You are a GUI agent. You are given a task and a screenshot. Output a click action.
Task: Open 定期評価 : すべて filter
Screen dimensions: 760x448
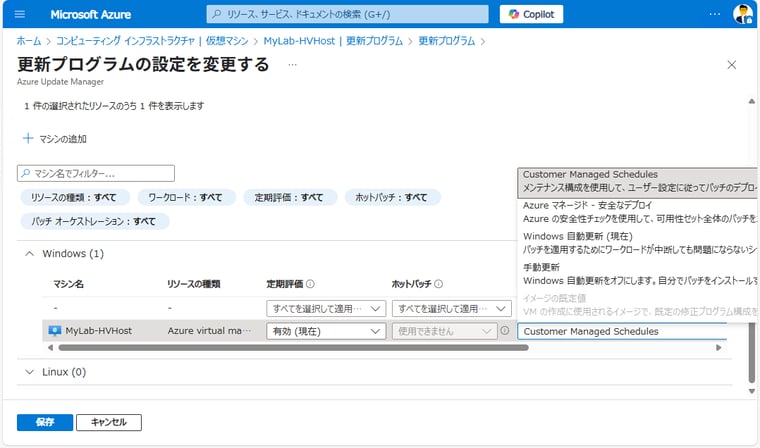[x=289, y=197]
